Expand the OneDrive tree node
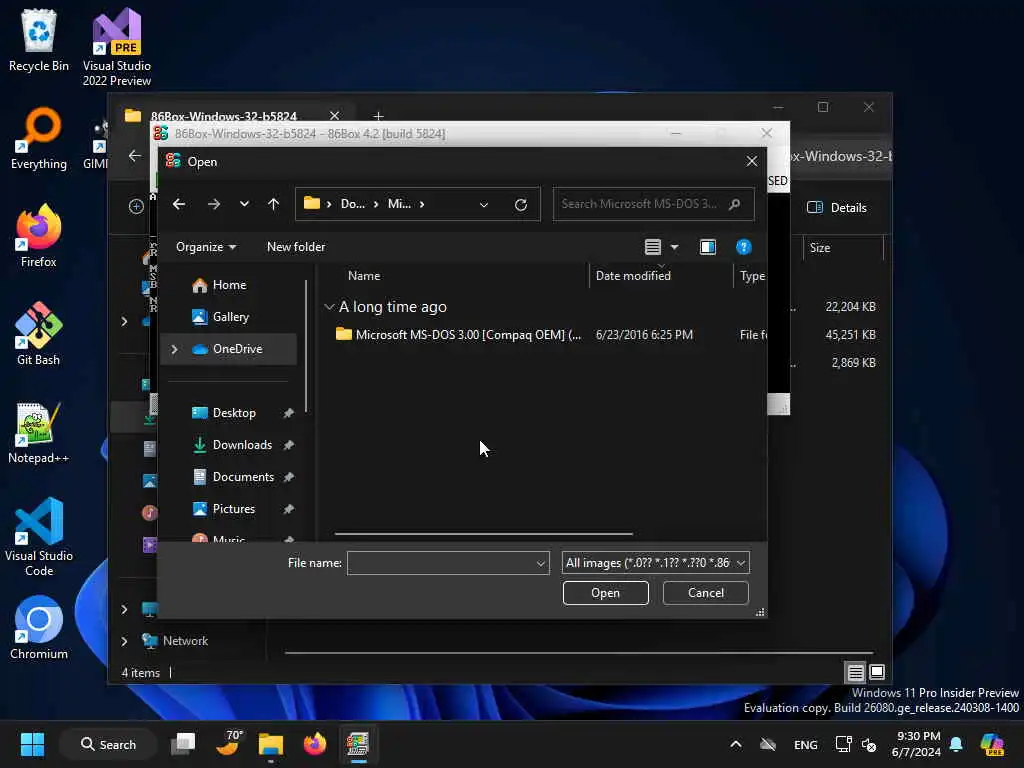 pyautogui.click(x=174, y=349)
